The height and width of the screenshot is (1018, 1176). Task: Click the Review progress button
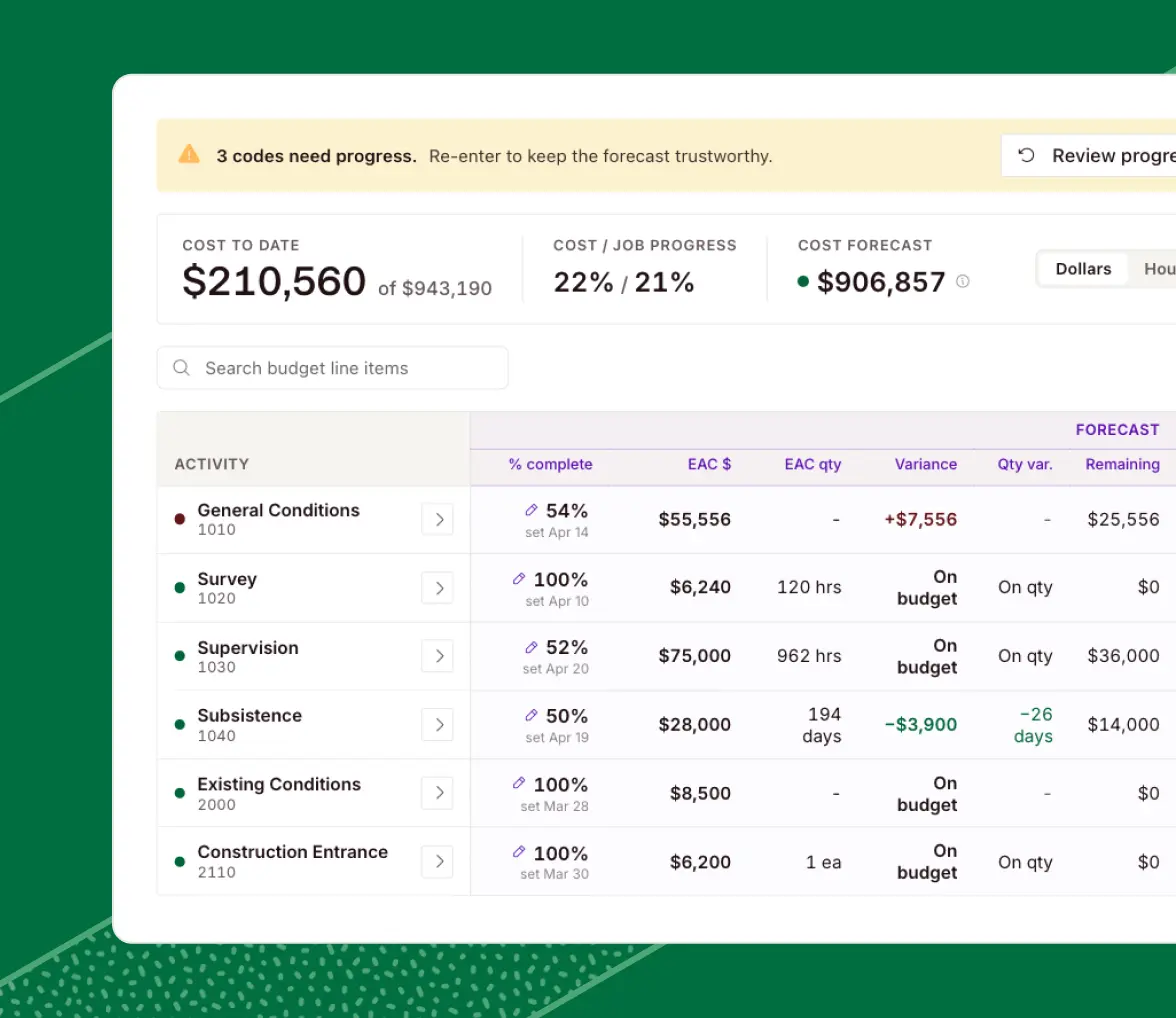pyautogui.click(x=1089, y=155)
